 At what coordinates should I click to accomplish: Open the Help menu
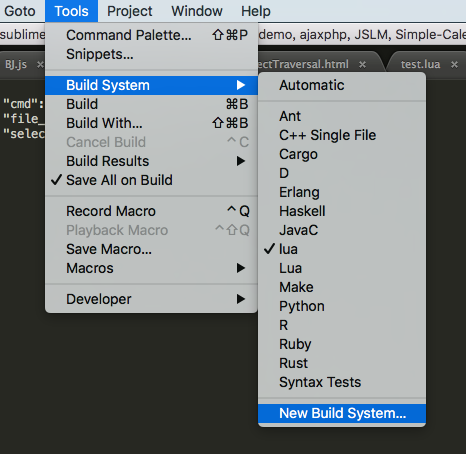pyautogui.click(x=256, y=11)
